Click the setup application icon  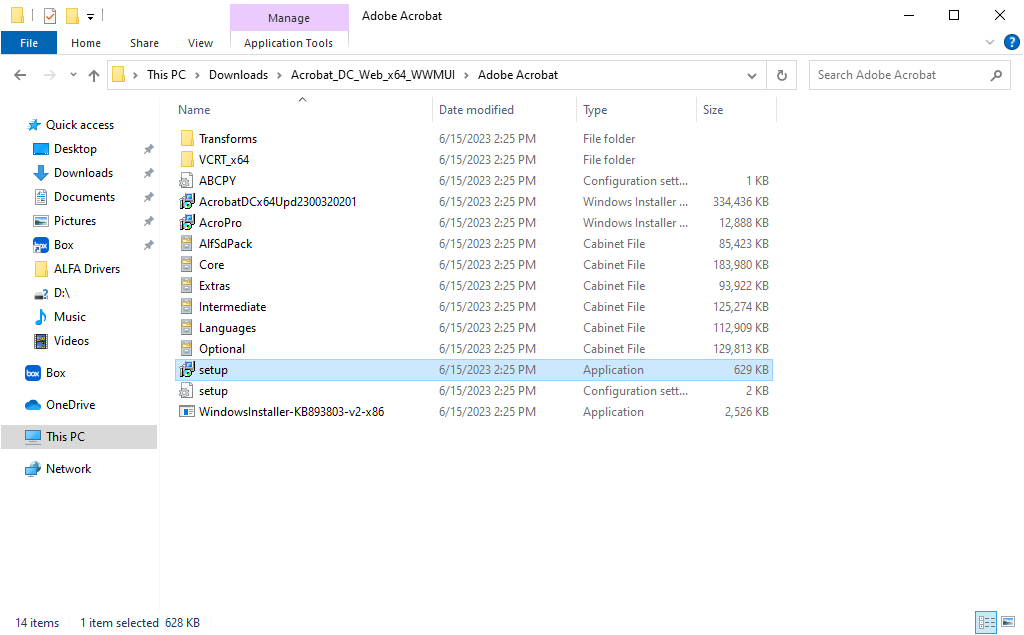point(187,369)
